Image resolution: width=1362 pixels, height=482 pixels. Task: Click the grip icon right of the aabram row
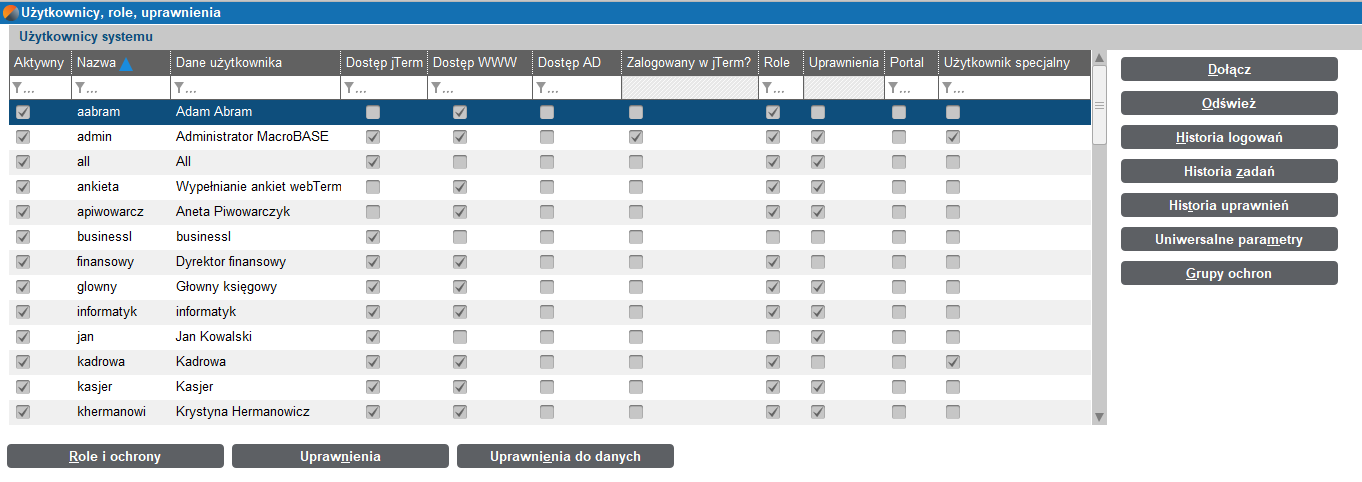1099,105
